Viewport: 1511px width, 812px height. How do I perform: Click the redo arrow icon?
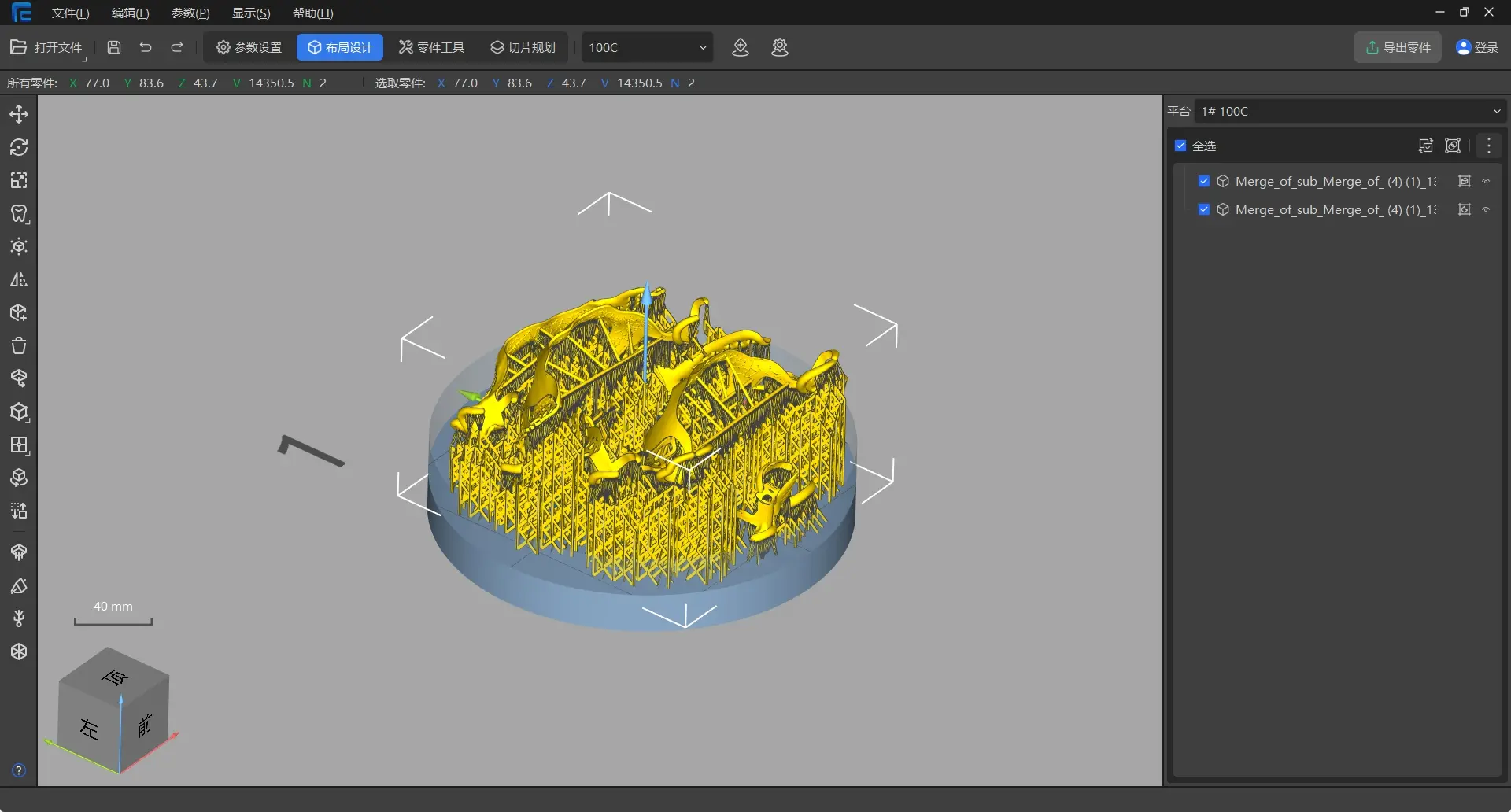tap(177, 47)
